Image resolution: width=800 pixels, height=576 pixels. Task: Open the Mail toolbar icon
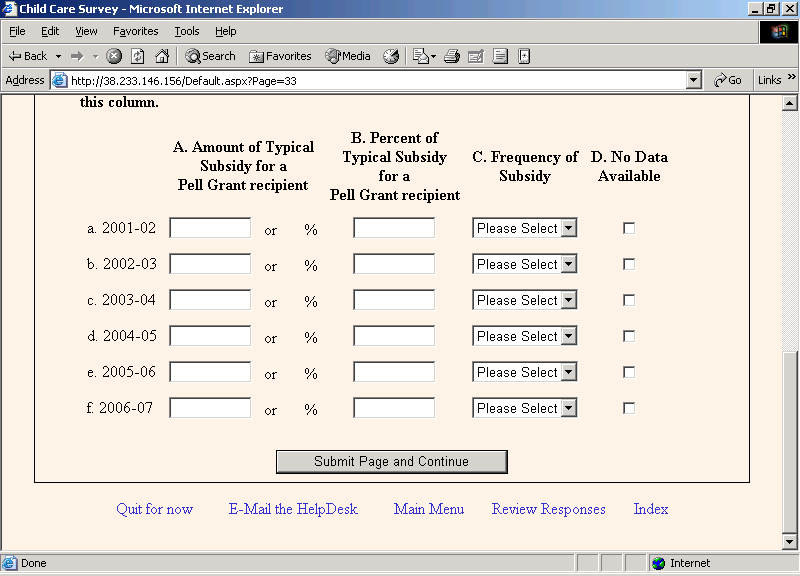click(x=420, y=56)
